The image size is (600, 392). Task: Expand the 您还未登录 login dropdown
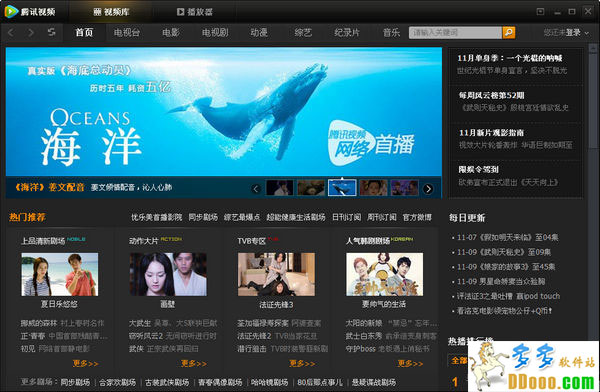click(x=566, y=33)
